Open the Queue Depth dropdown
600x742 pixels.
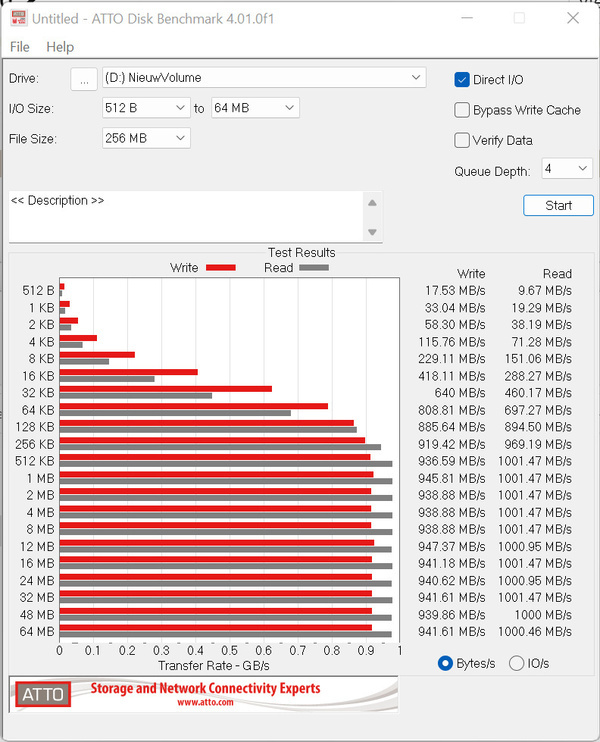click(566, 168)
